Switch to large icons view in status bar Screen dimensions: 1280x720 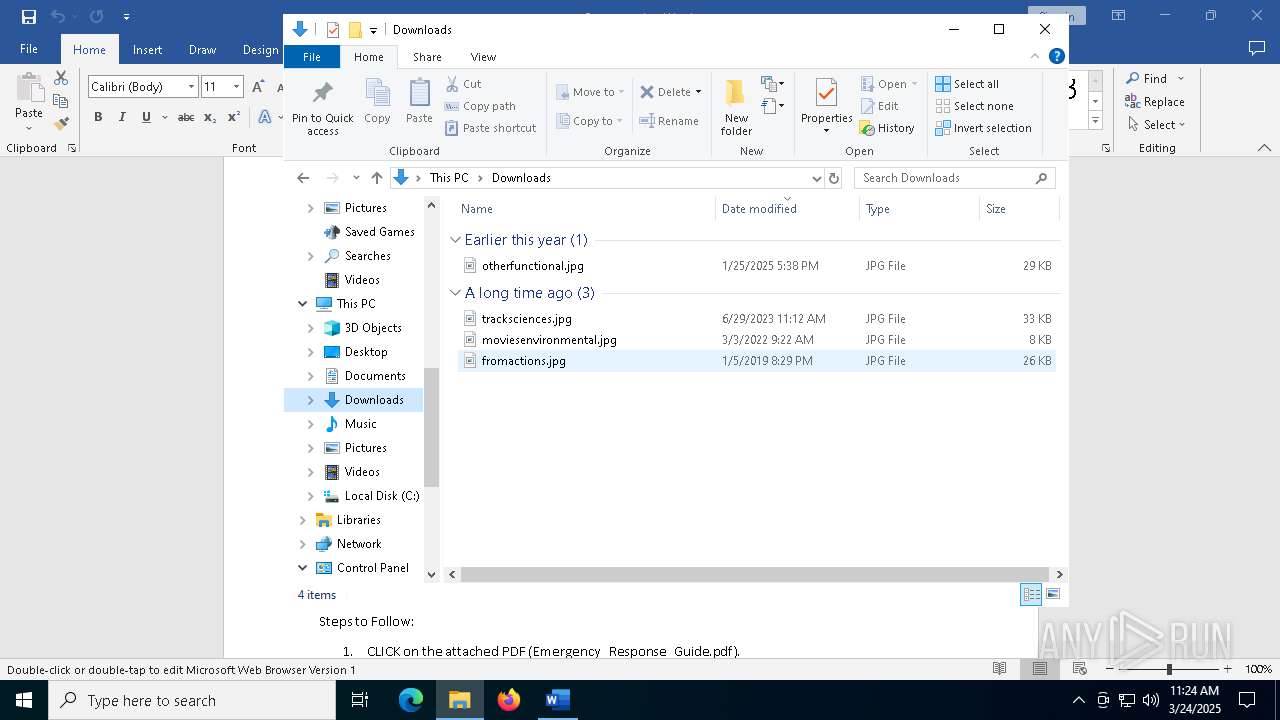[x=1053, y=595]
